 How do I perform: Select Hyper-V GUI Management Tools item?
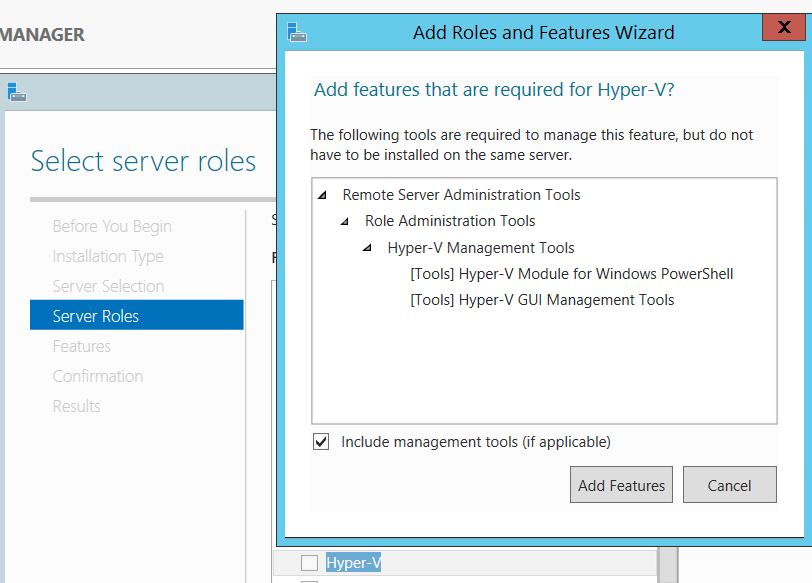[x=542, y=300]
